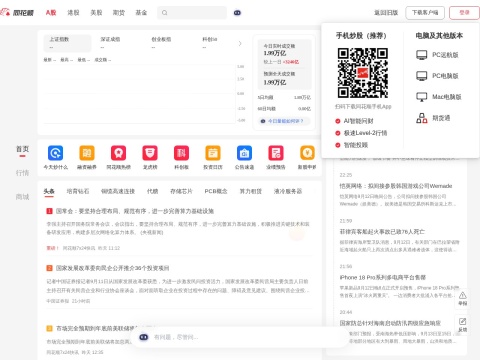The image size is (480, 360).
Task: Go to 行情 in left sidebar
Action: (x=22, y=173)
